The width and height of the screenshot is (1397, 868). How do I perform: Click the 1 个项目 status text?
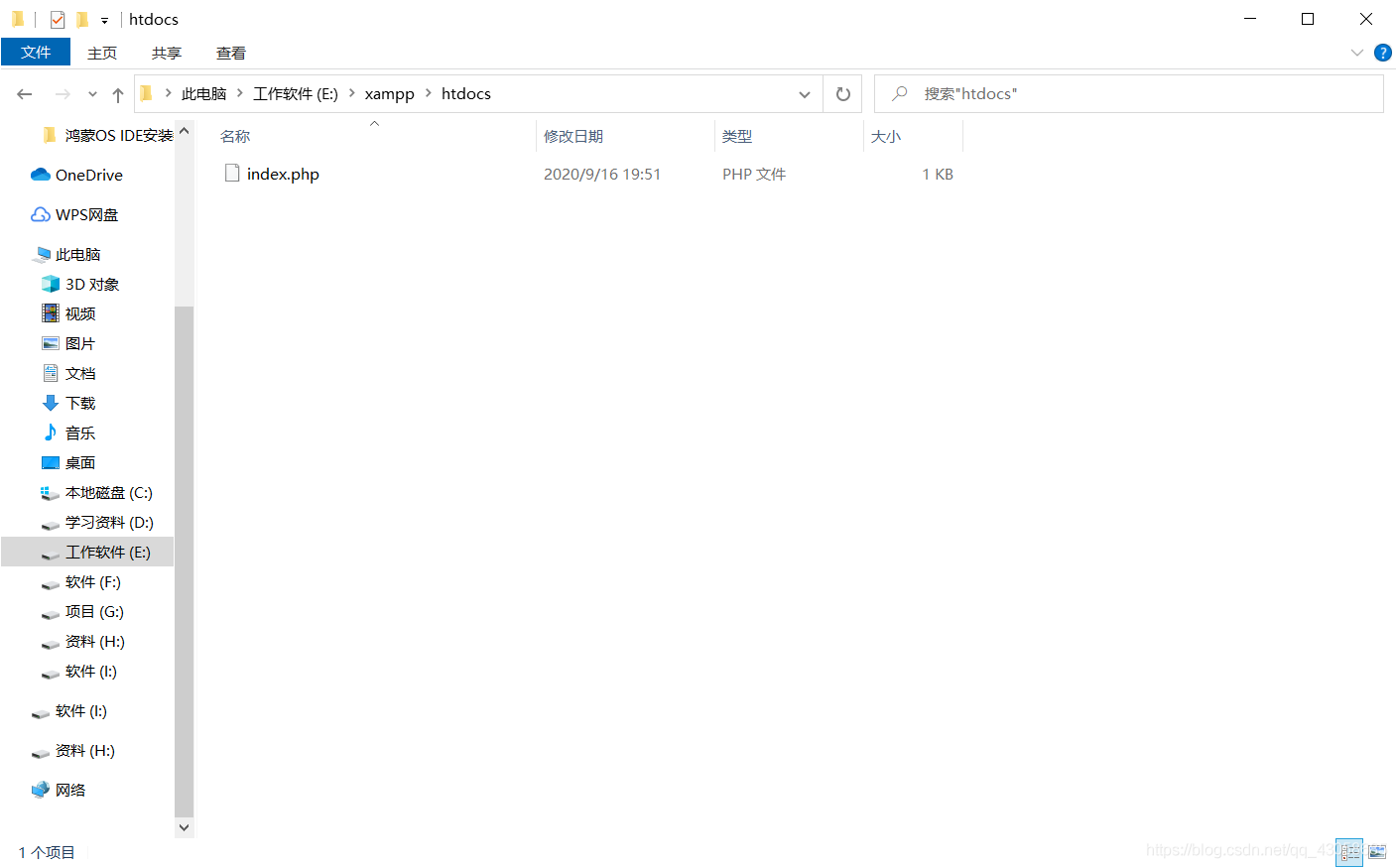47,852
